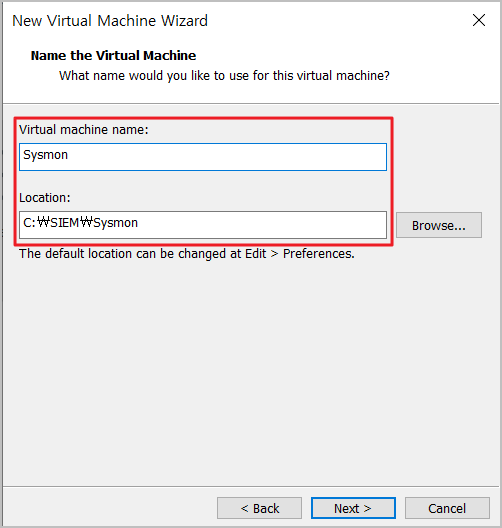Image resolution: width=502 pixels, height=528 pixels.
Task: Open the Browse... folder dialog
Action: click(439, 225)
